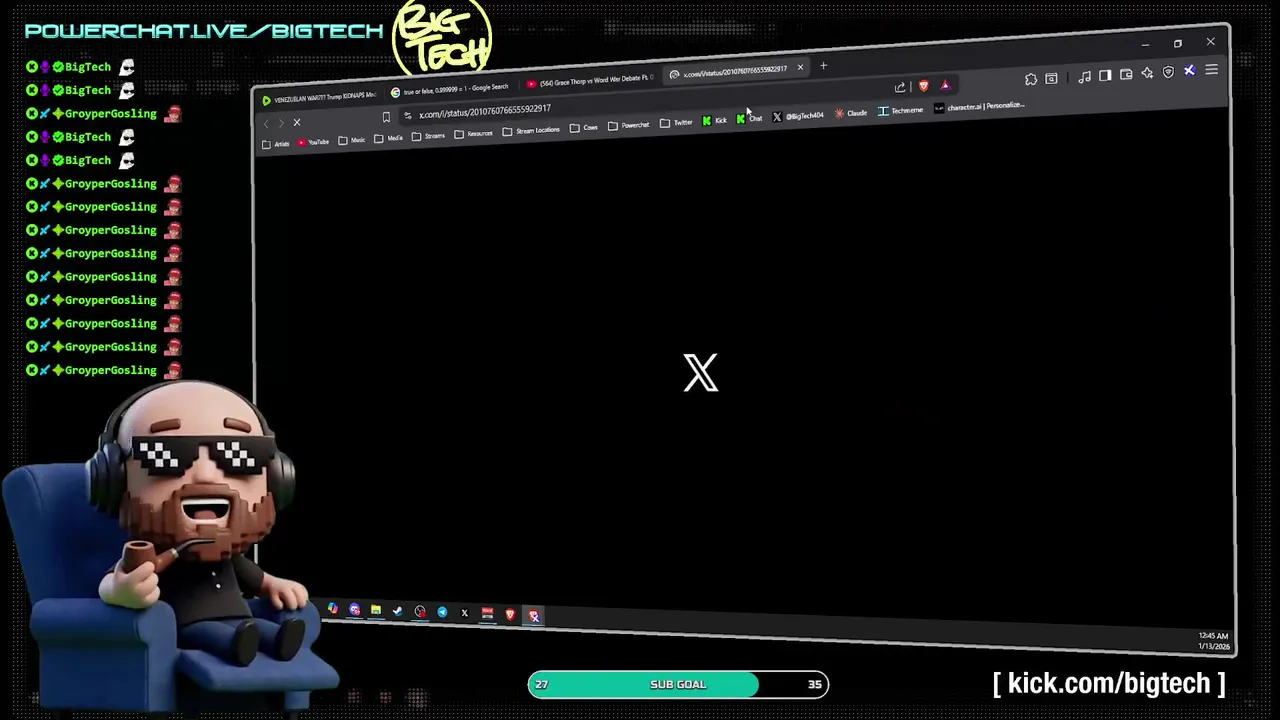Open the music note playlist icon

pyautogui.click(x=1084, y=77)
